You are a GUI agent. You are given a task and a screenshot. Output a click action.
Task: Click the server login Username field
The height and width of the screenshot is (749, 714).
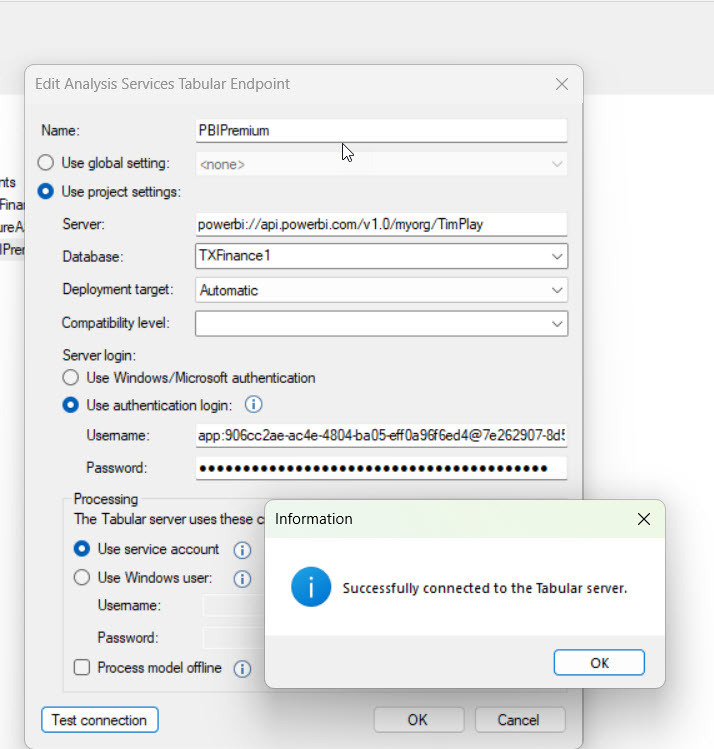point(381,436)
